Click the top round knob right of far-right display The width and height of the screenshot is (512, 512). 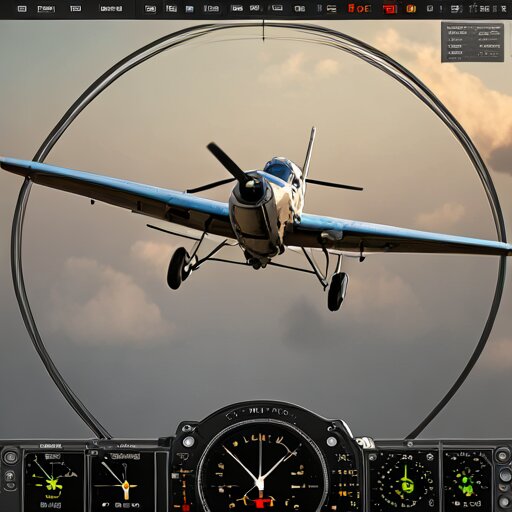click(x=502, y=455)
